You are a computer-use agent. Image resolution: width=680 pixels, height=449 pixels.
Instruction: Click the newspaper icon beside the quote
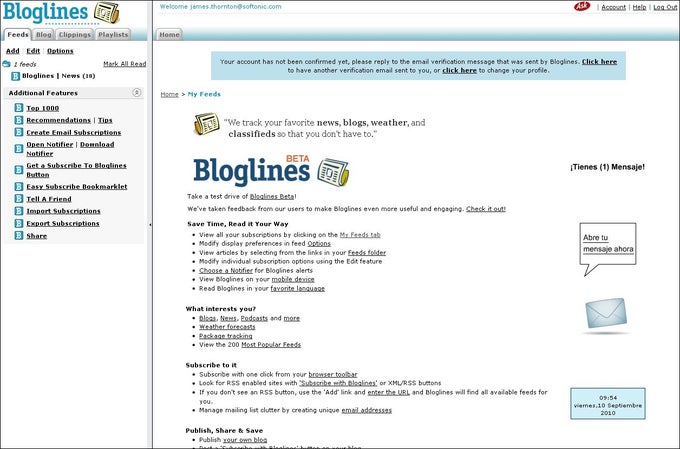pyautogui.click(x=206, y=124)
